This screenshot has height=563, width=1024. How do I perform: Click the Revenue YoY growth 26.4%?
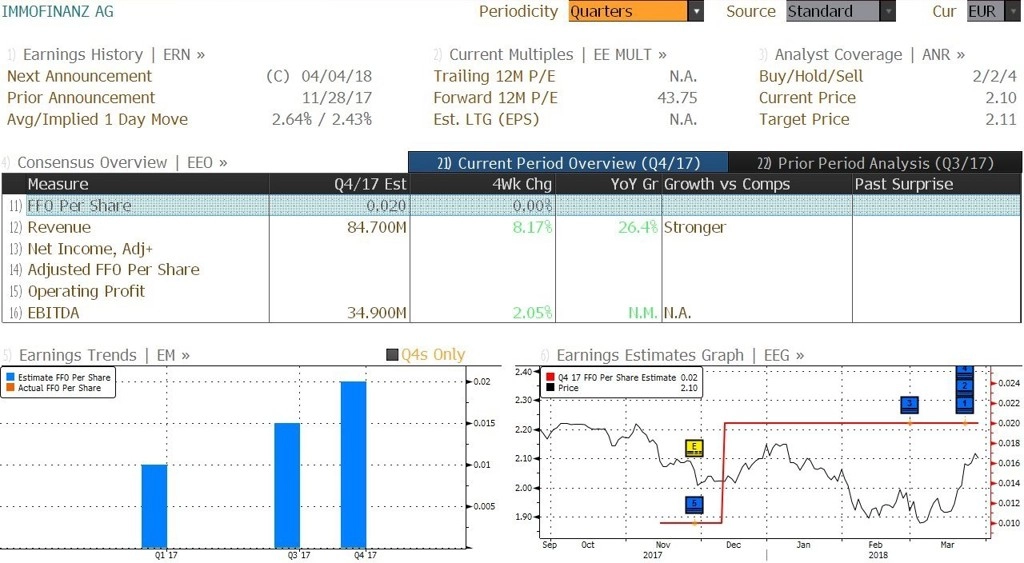point(637,227)
